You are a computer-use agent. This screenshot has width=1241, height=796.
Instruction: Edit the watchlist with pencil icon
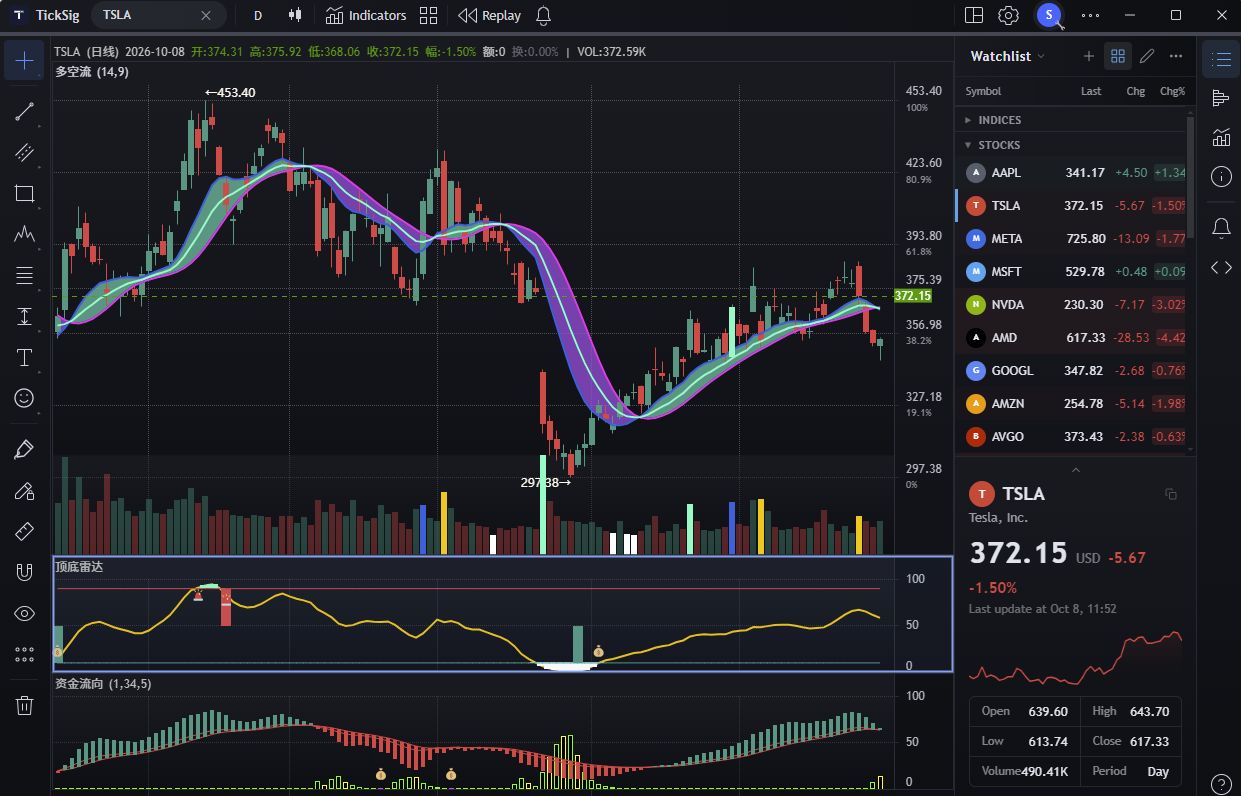pyautogui.click(x=1147, y=56)
